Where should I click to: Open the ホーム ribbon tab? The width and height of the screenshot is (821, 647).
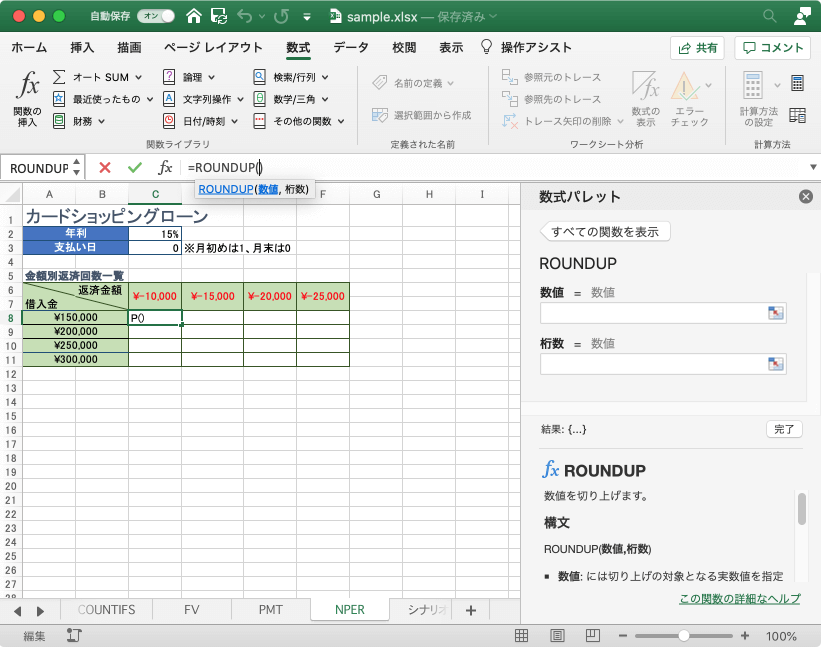click(x=29, y=48)
